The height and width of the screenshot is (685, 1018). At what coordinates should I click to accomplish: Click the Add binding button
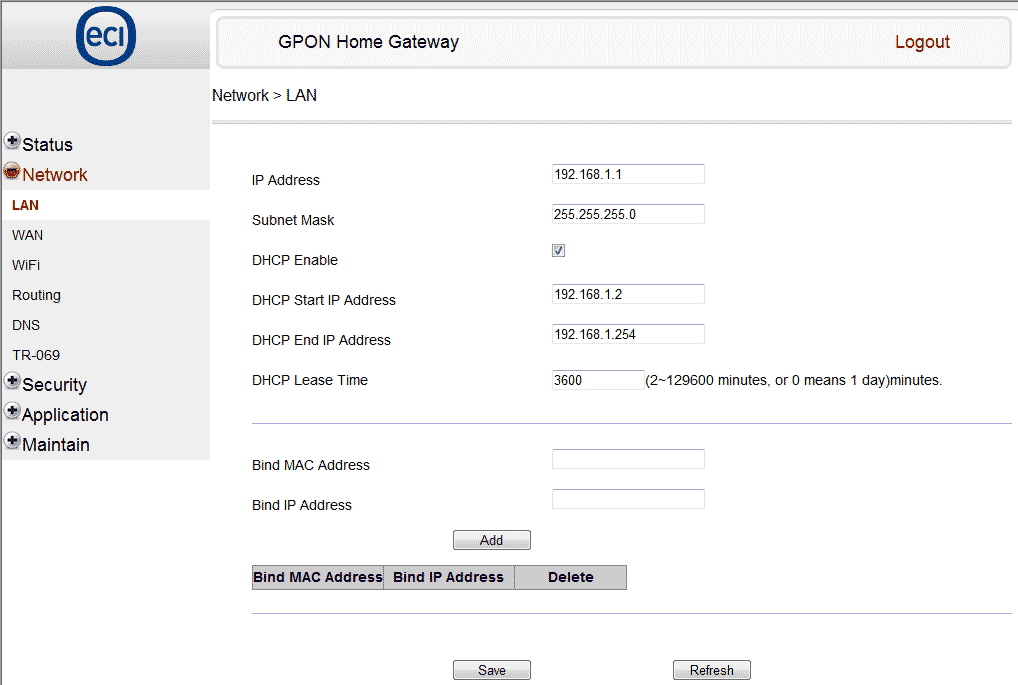[491, 540]
